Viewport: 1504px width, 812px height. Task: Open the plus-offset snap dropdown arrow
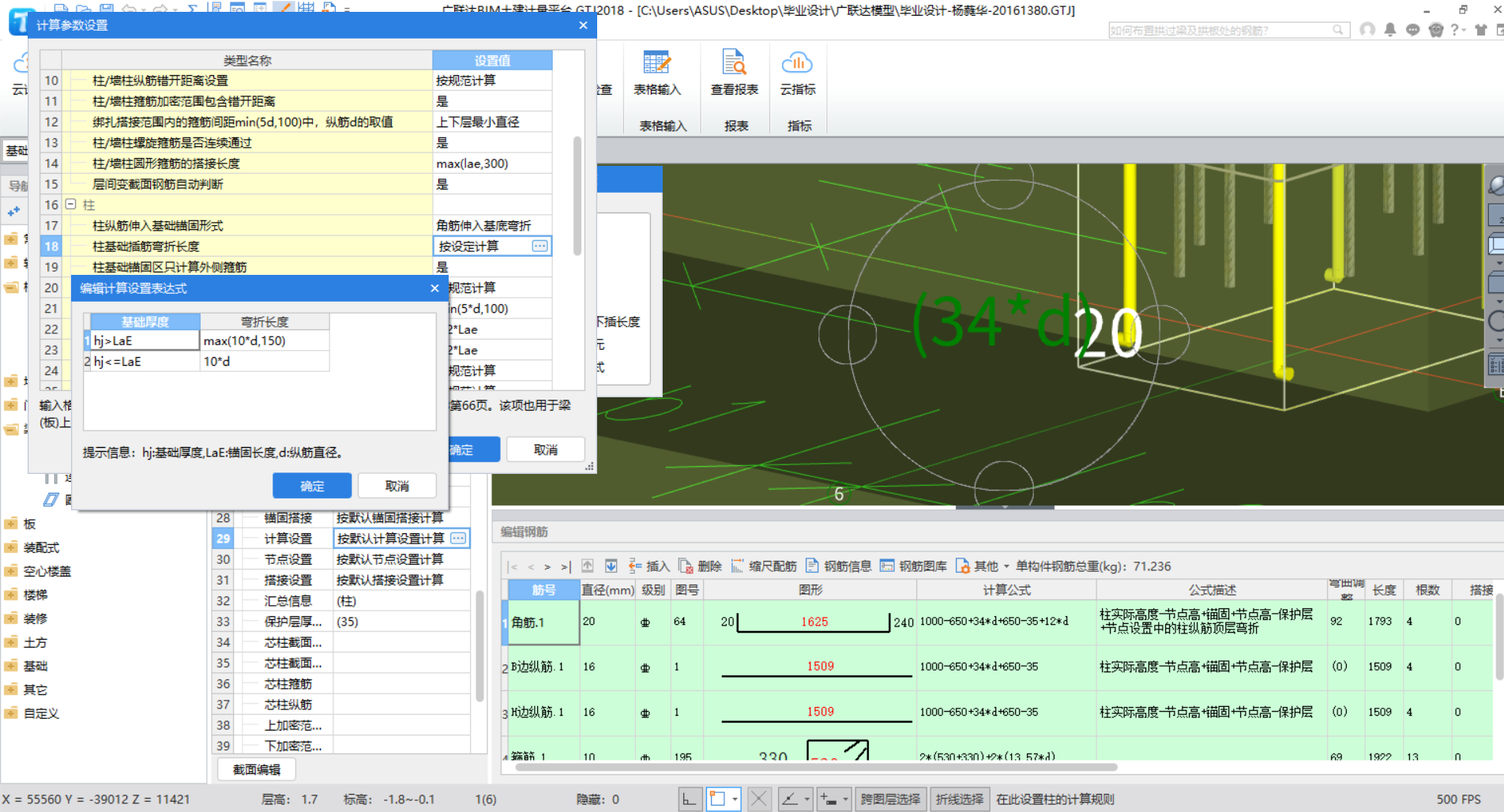pos(845,799)
